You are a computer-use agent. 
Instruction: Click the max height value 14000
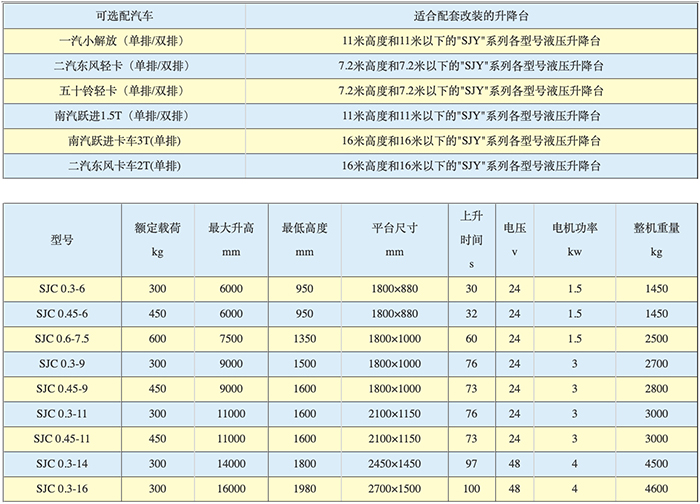pos(231,464)
